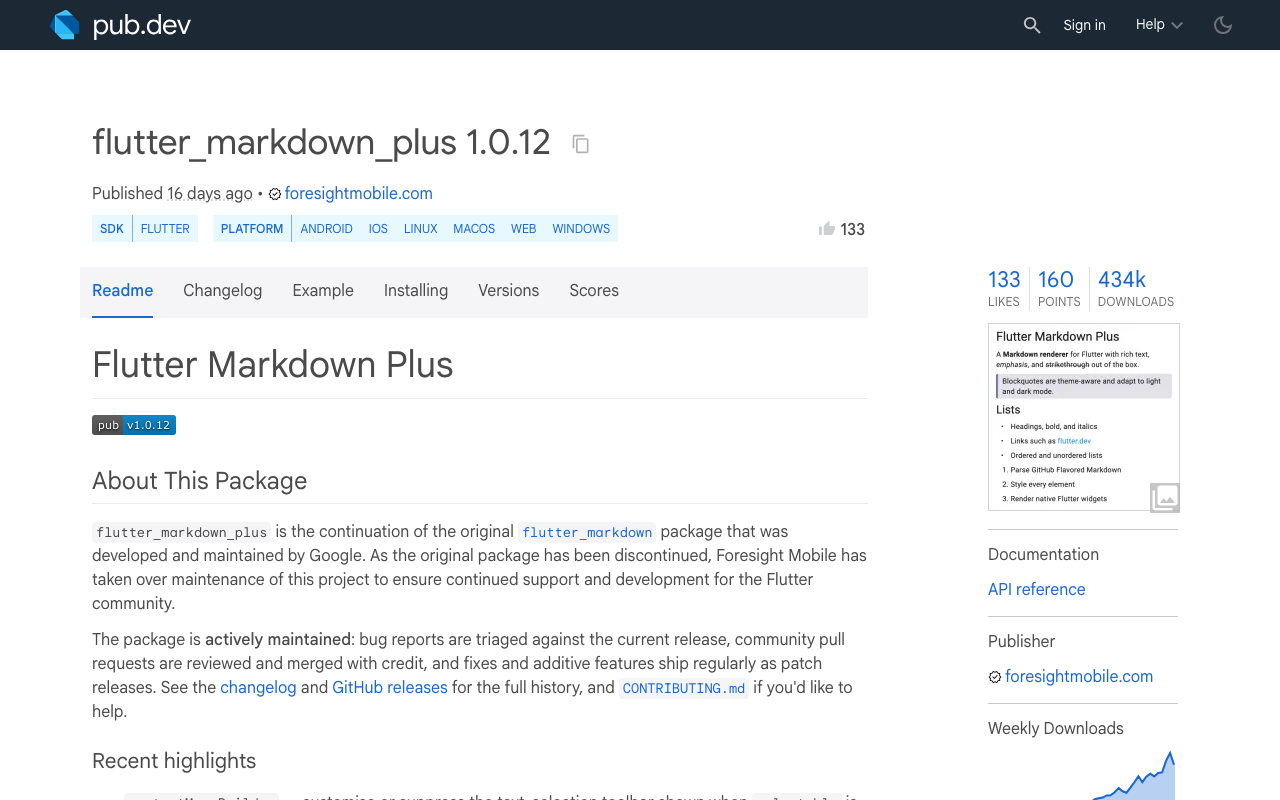Click the 'Flutter Markdown Plus' readme heading

click(272, 365)
